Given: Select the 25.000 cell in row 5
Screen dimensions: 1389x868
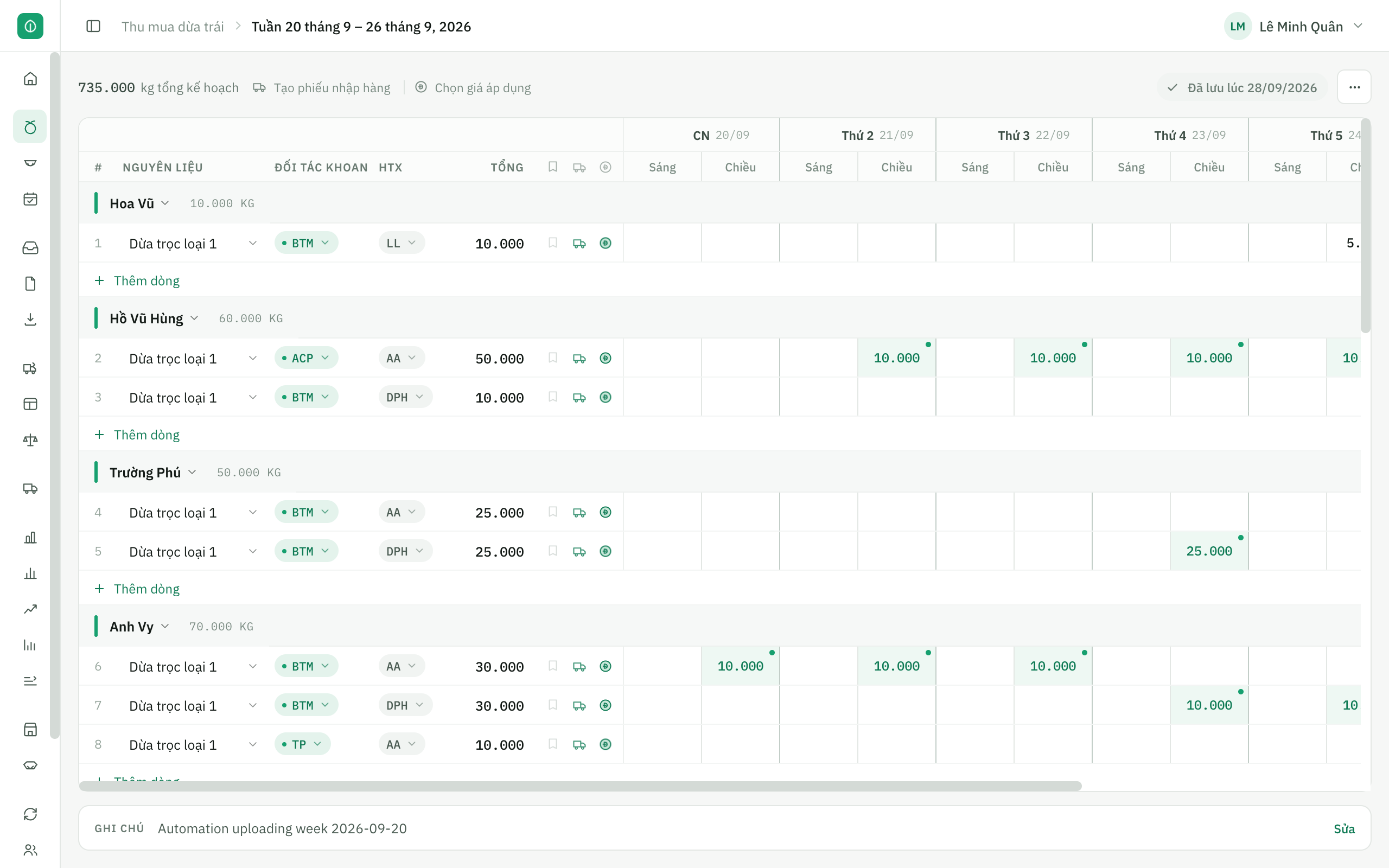Looking at the screenshot, I should coord(1209,551).
